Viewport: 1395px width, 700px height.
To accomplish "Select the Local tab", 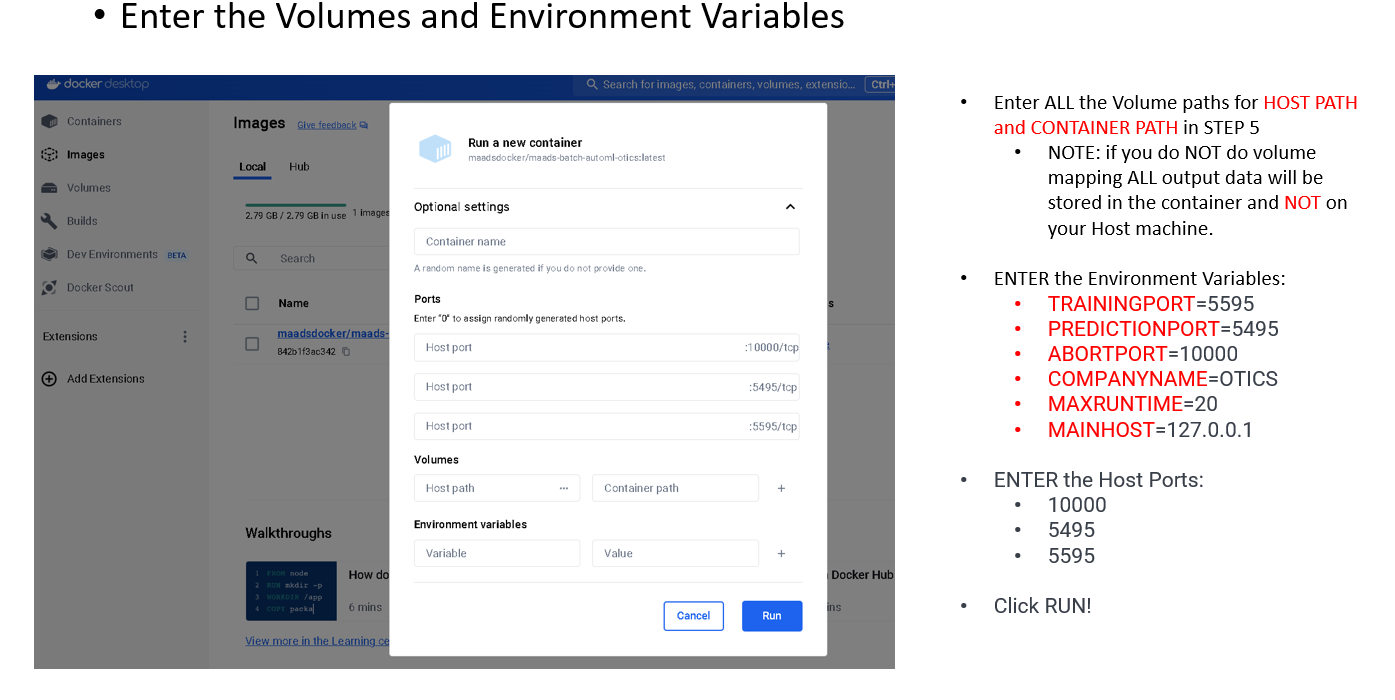I will 253,167.
